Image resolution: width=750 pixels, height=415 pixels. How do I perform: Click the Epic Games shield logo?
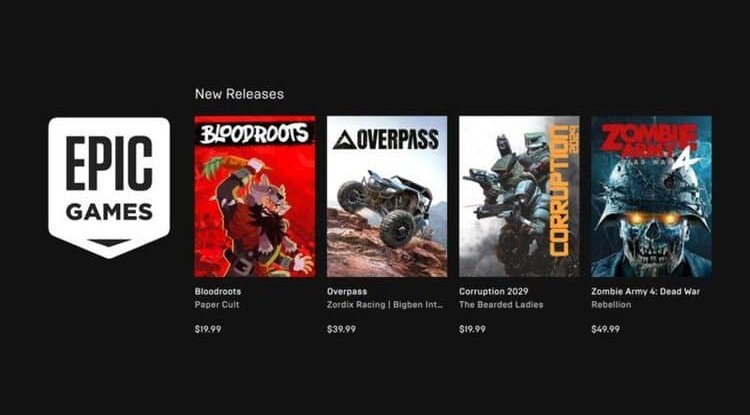(109, 187)
